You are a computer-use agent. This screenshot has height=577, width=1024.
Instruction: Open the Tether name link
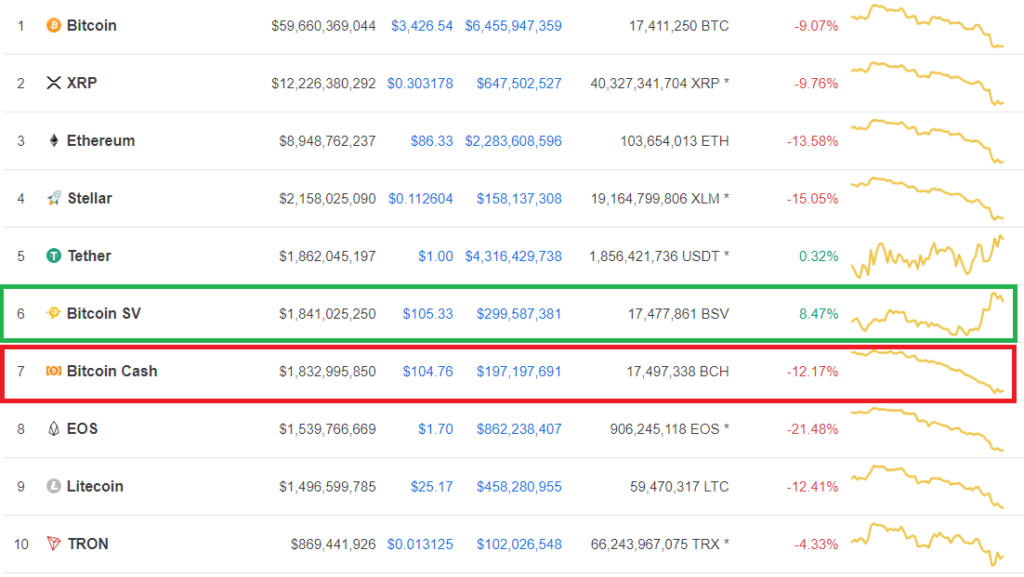[89, 256]
